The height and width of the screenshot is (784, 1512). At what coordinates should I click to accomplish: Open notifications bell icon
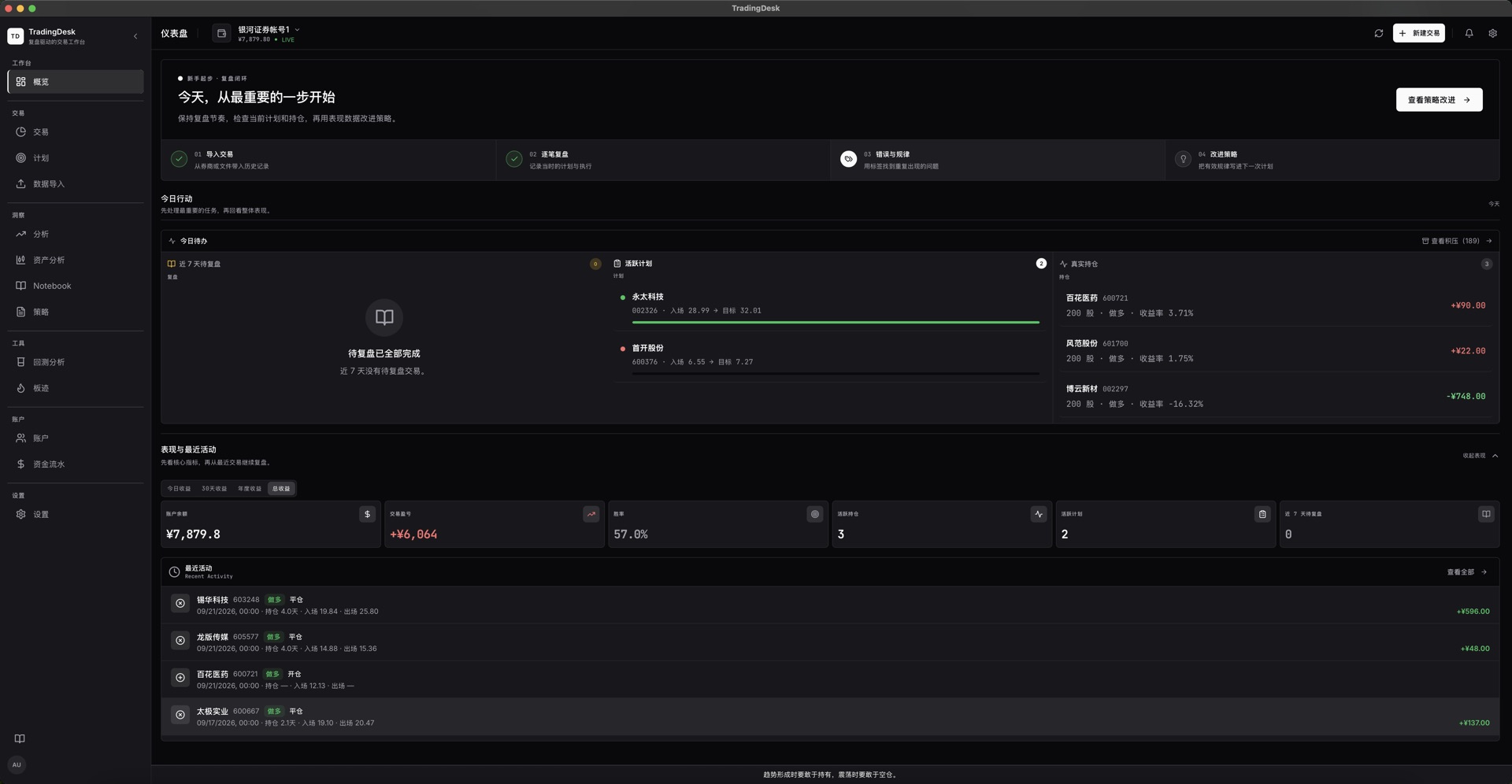1469,34
